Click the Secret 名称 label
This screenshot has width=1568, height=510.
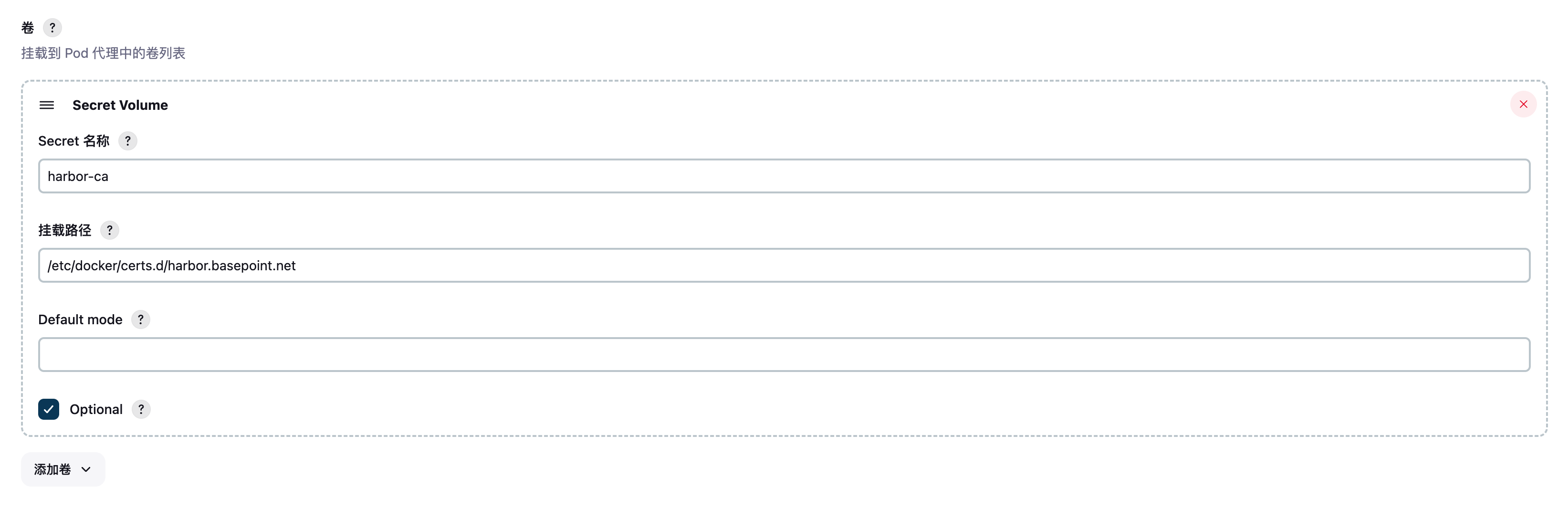tap(73, 141)
